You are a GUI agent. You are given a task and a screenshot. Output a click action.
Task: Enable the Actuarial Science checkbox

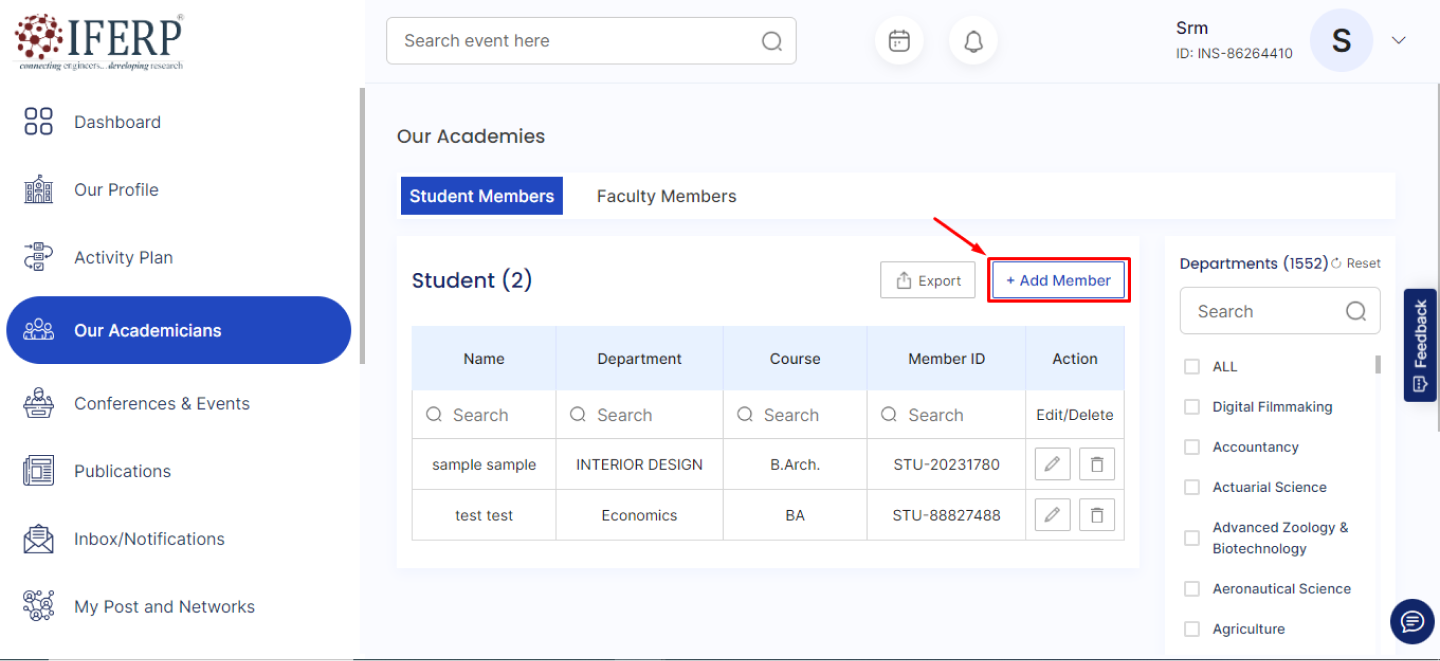coord(1192,487)
